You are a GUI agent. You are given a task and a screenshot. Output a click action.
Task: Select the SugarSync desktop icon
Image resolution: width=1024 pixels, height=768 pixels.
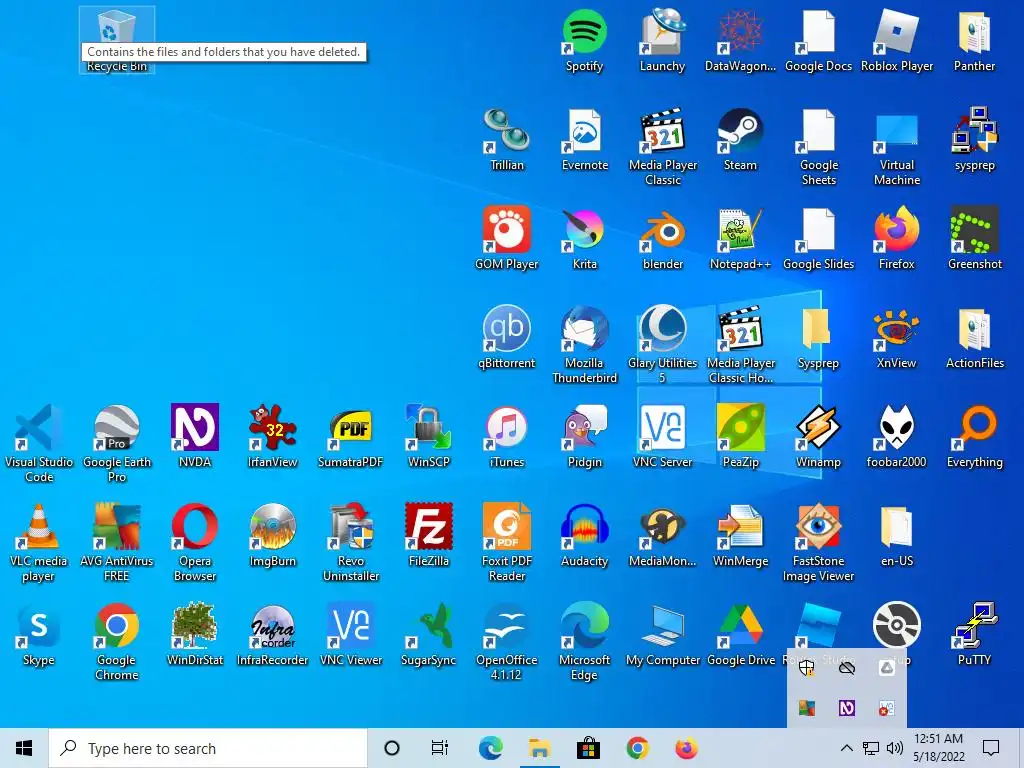click(428, 635)
